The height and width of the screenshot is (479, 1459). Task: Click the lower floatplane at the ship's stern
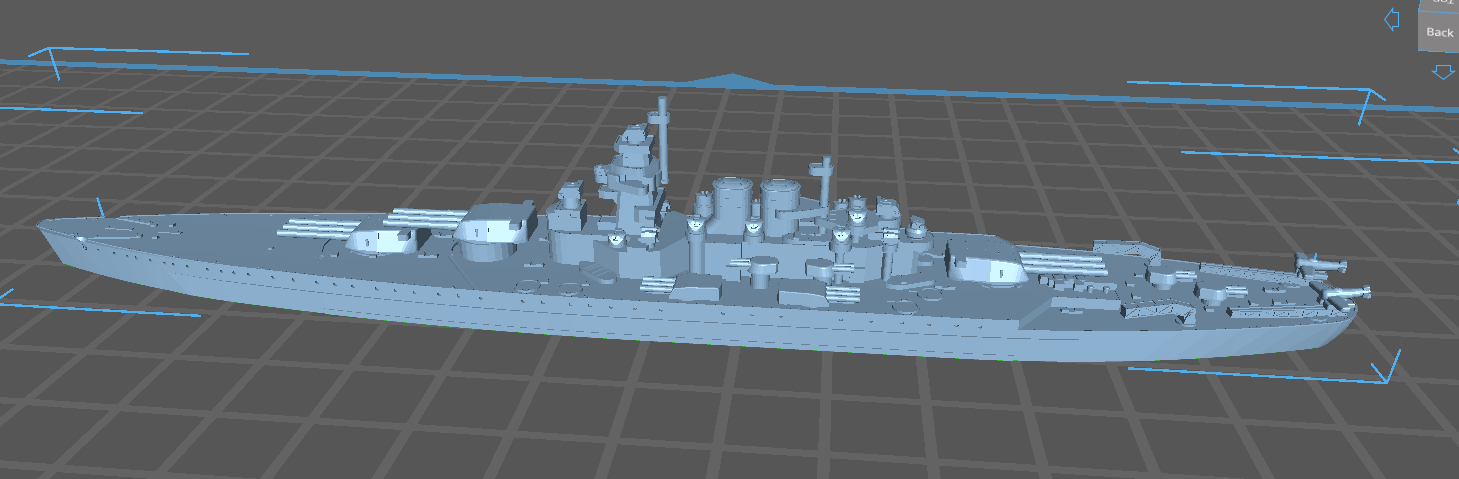1342,293
